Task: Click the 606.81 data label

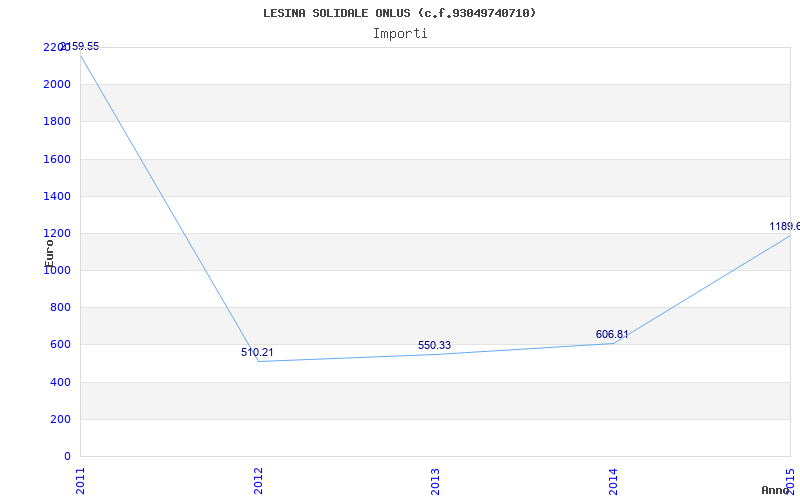Action: [x=612, y=334]
